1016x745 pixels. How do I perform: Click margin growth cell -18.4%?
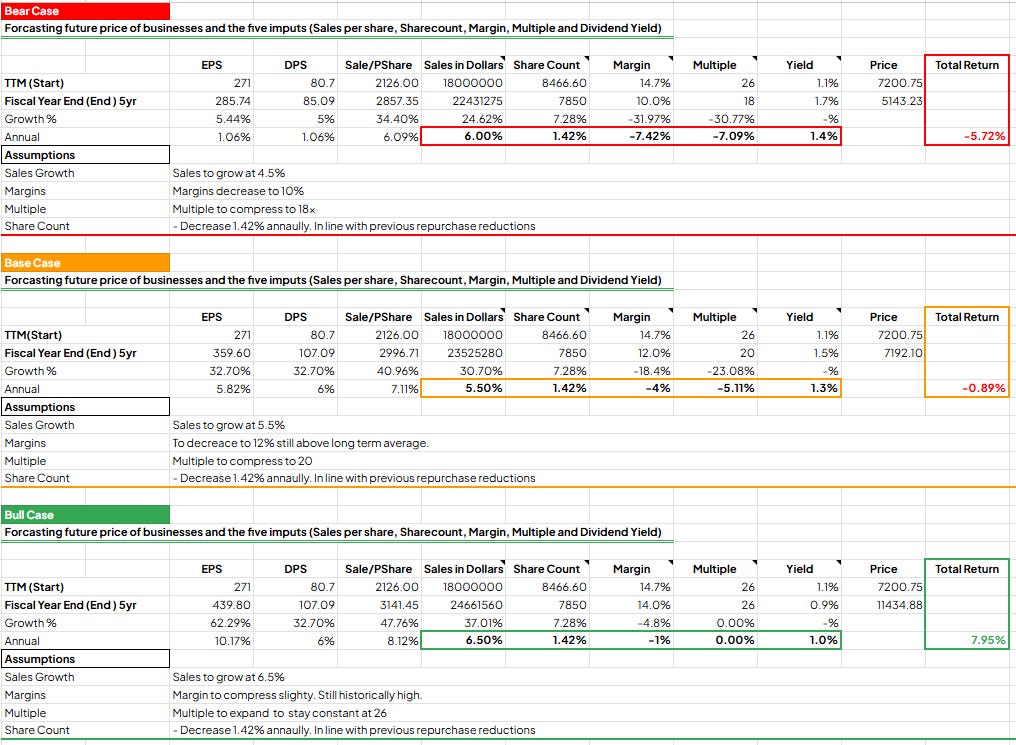tap(652, 371)
